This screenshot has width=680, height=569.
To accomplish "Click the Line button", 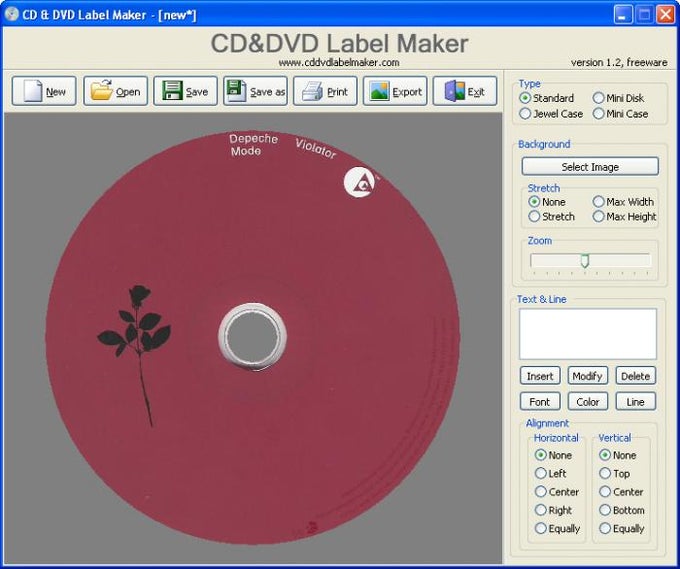I will tap(635, 402).
